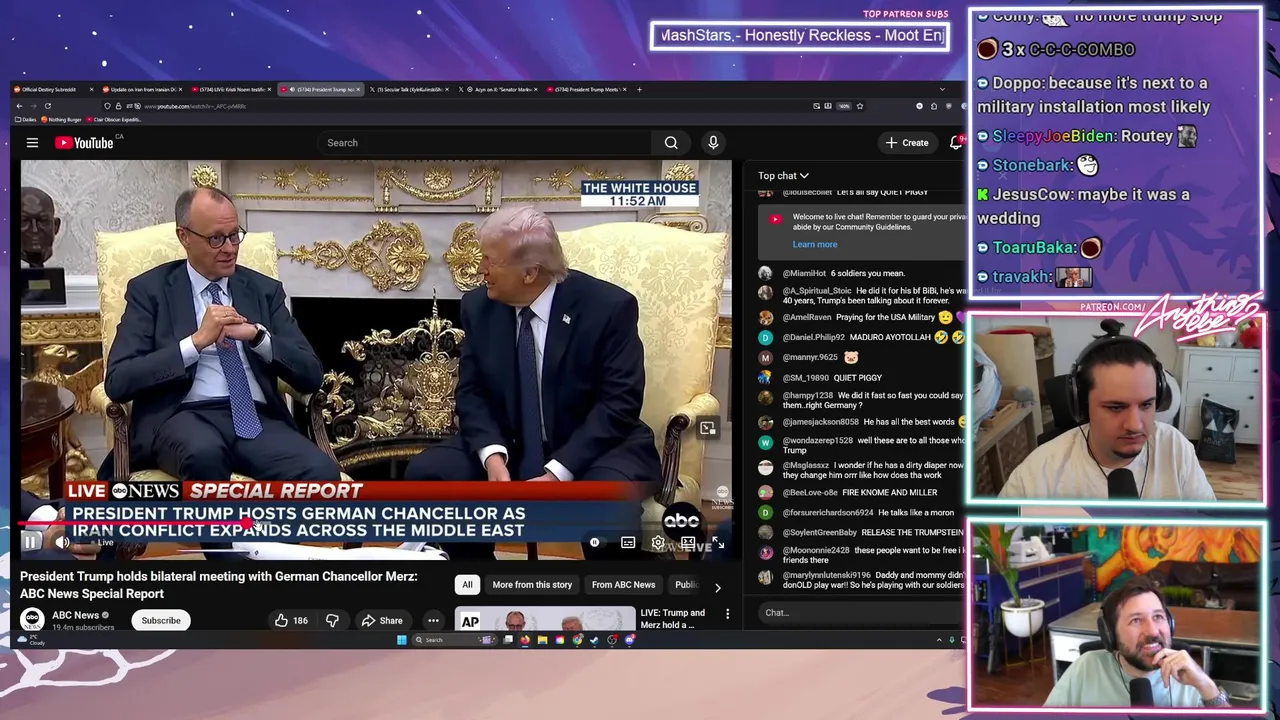This screenshot has height=720, width=1280.
Task: Click the Share button
Action: [382, 621]
